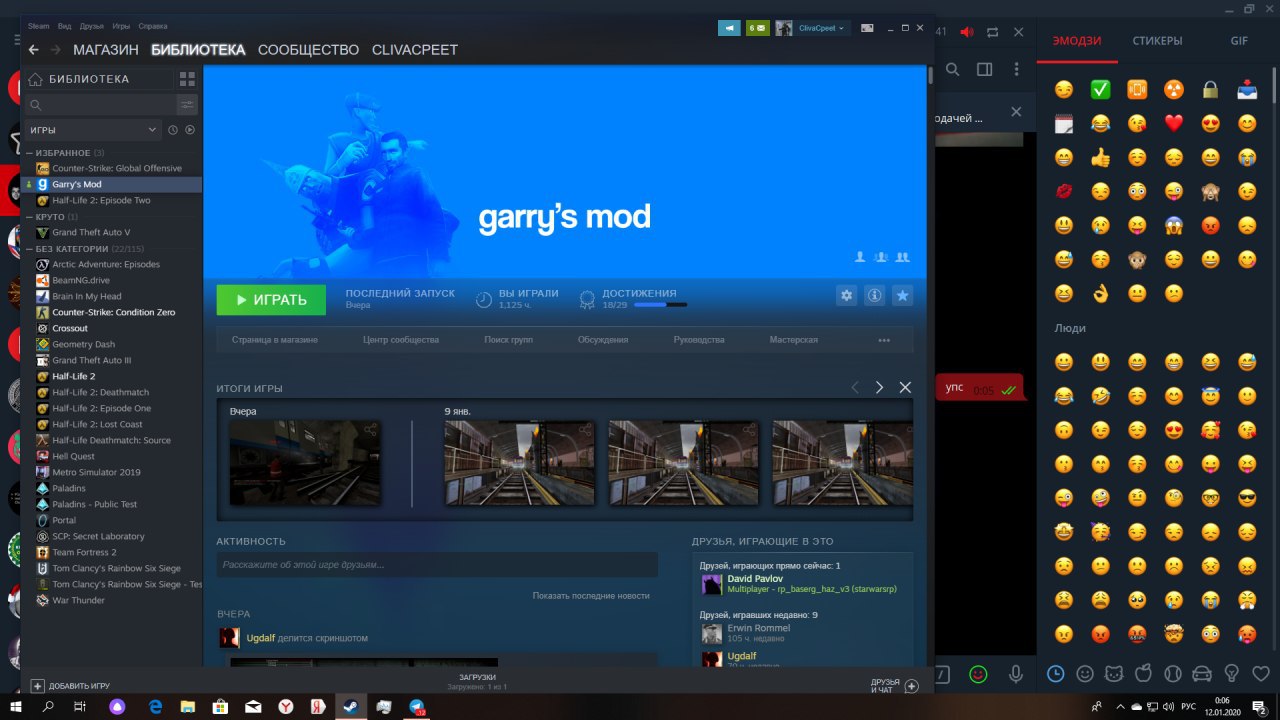Close the game summary section
The height and width of the screenshot is (720, 1280).
905,387
